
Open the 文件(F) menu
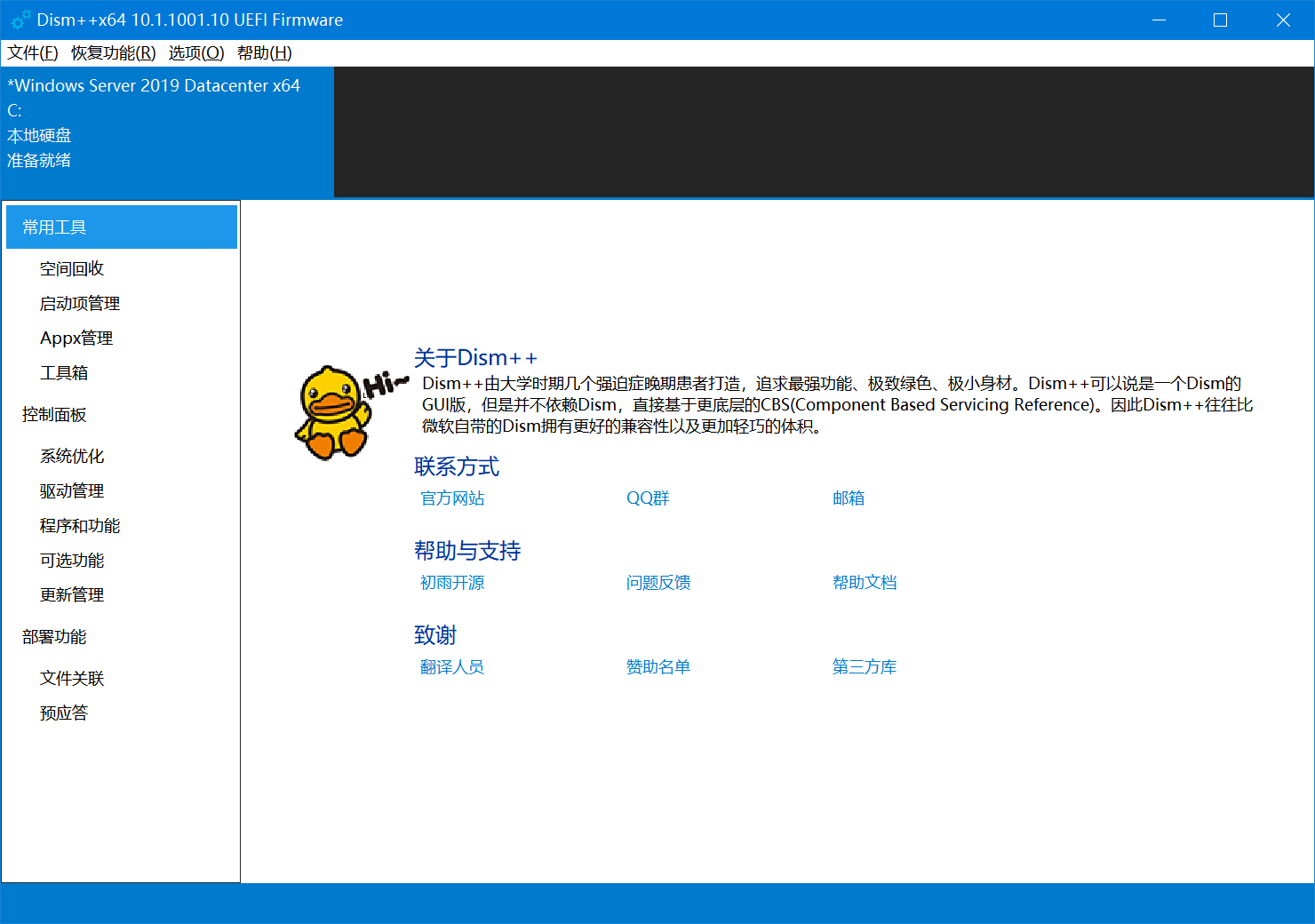click(33, 53)
